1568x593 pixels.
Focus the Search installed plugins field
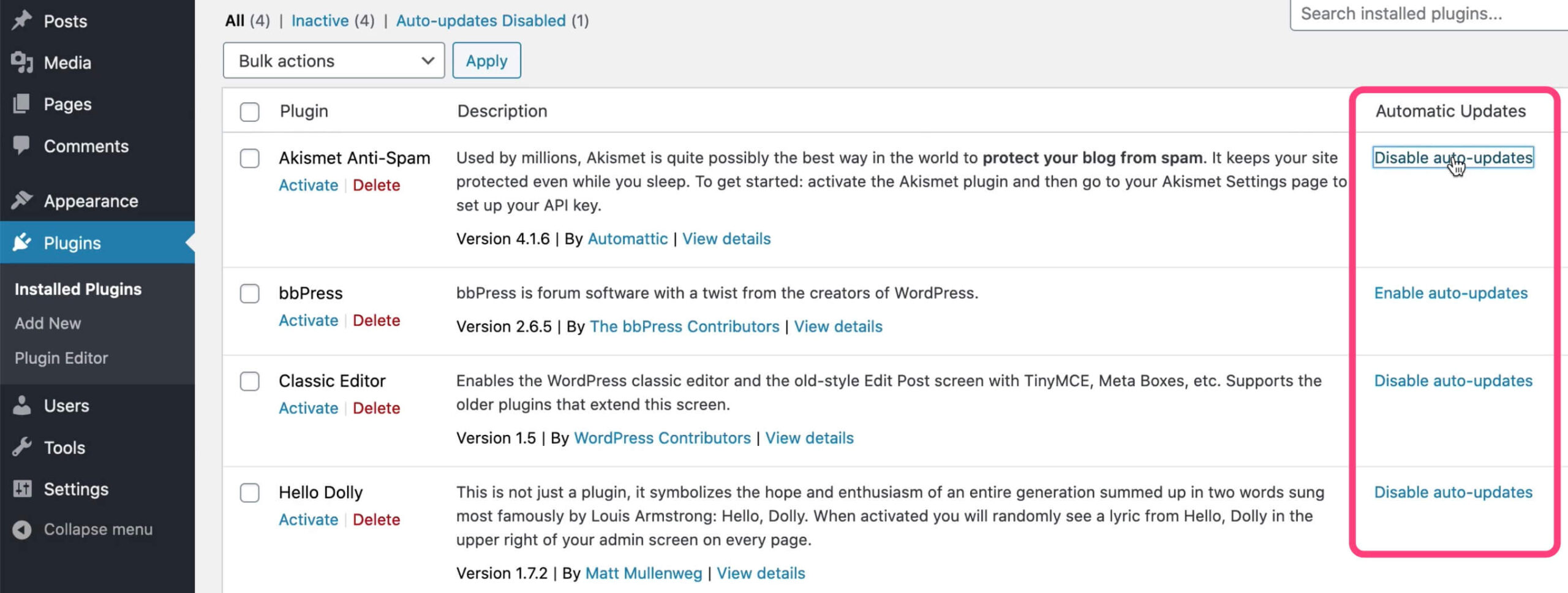pos(1427,13)
